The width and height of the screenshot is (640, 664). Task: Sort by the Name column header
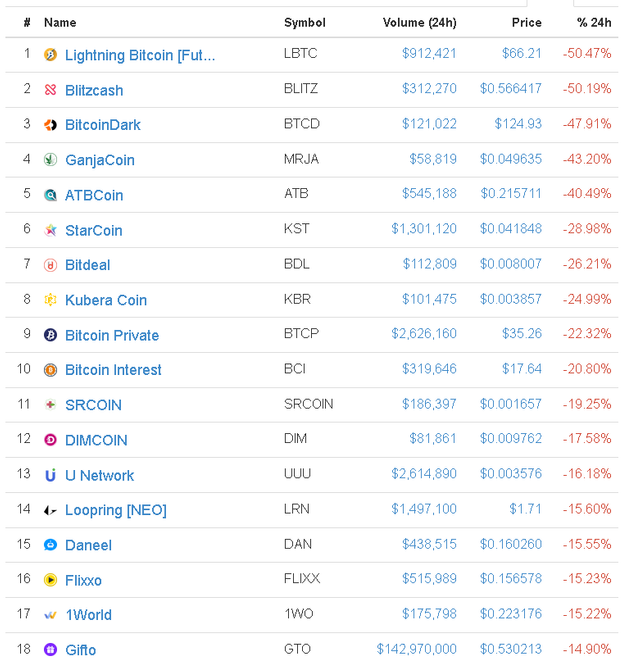point(60,22)
